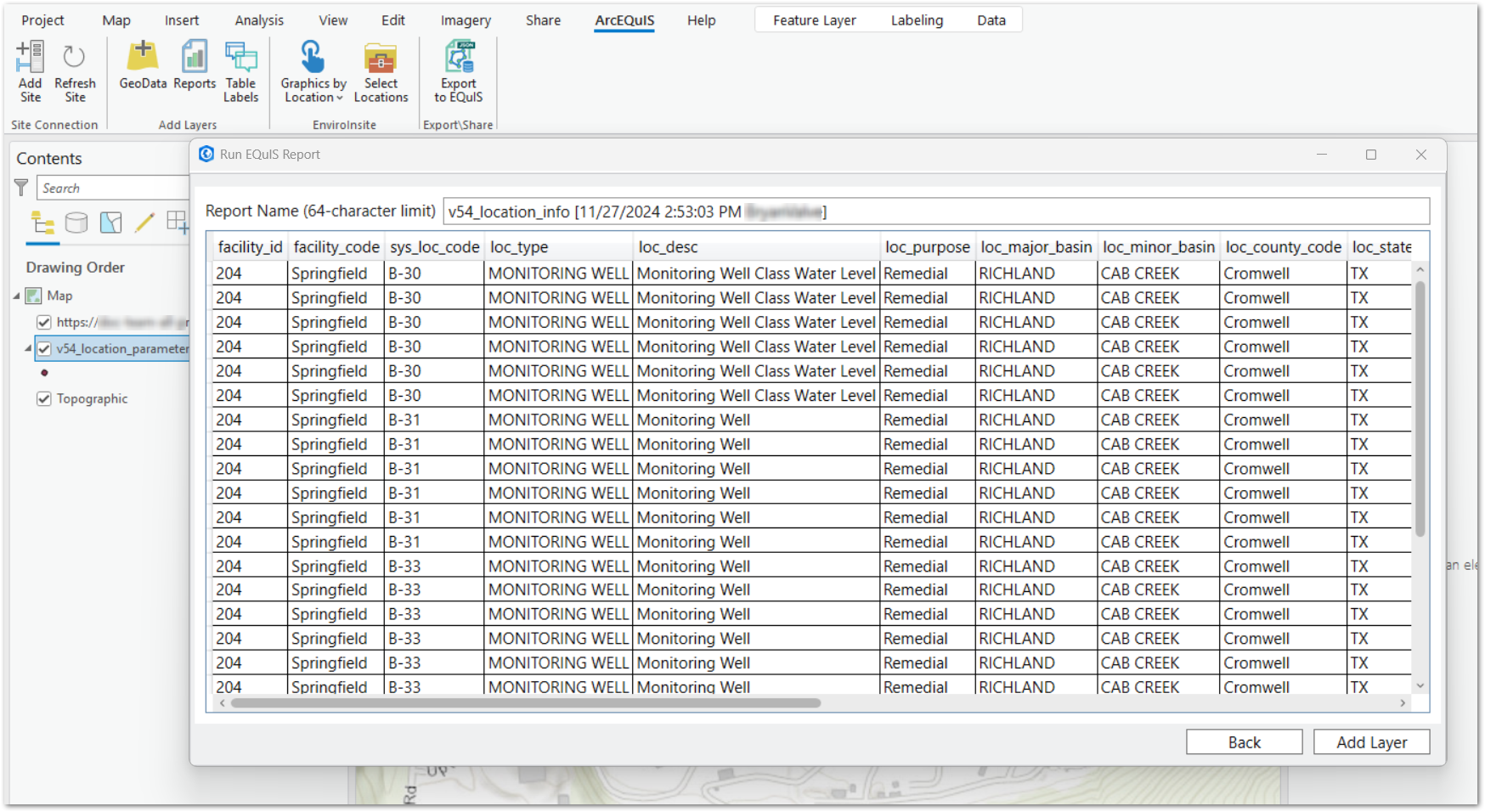Toggle Topographic basemap checkbox
Viewport: 1485px width, 812px height.
tap(44, 398)
